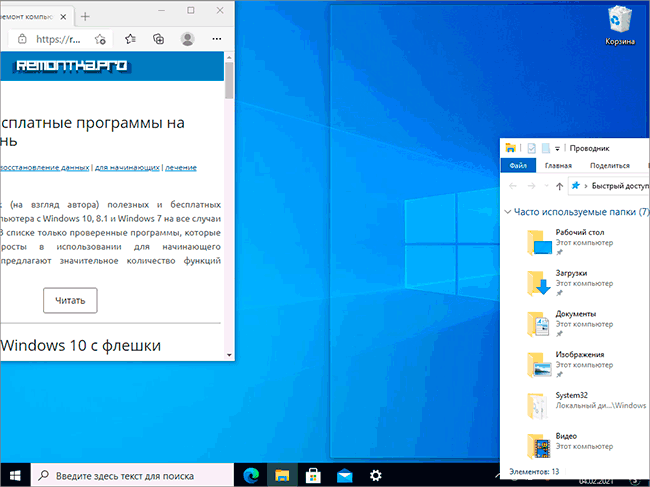Open Explorer quick access toolbar dropdown
650x487 pixels.
pos(557,148)
